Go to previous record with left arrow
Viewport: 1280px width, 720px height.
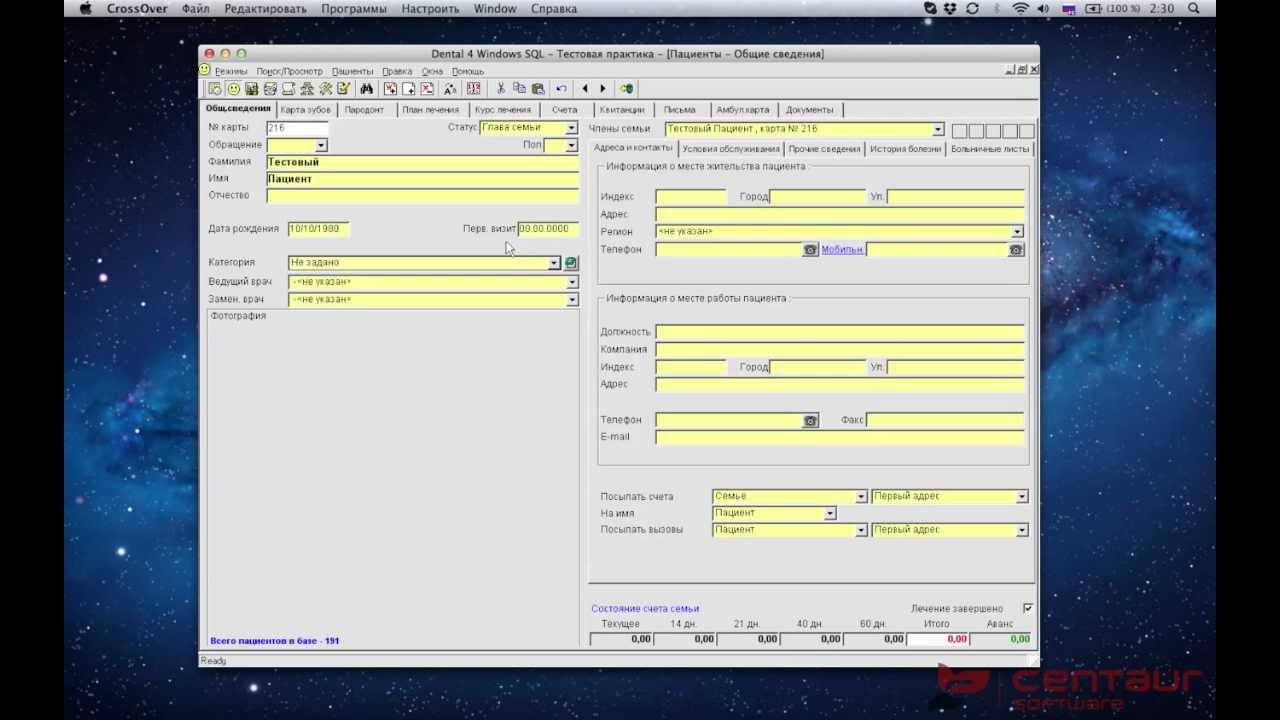pos(585,89)
